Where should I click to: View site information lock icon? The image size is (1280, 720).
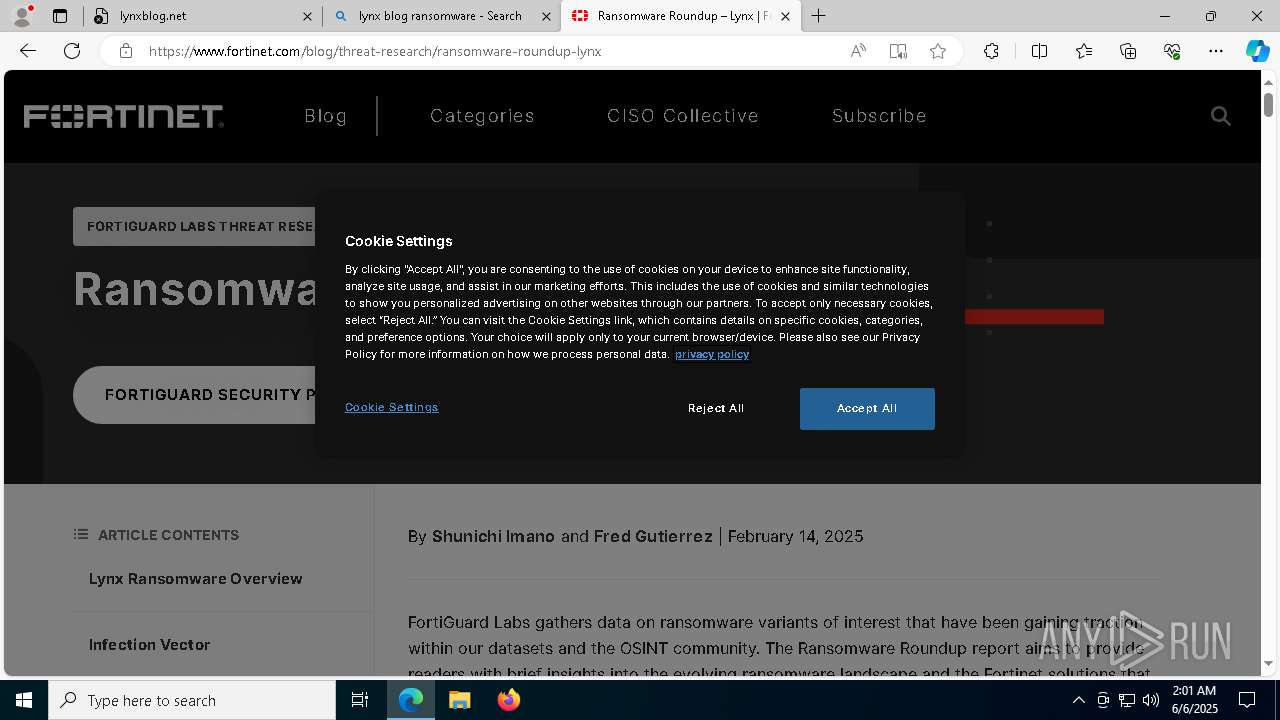pyautogui.click(x=125, y=51)
